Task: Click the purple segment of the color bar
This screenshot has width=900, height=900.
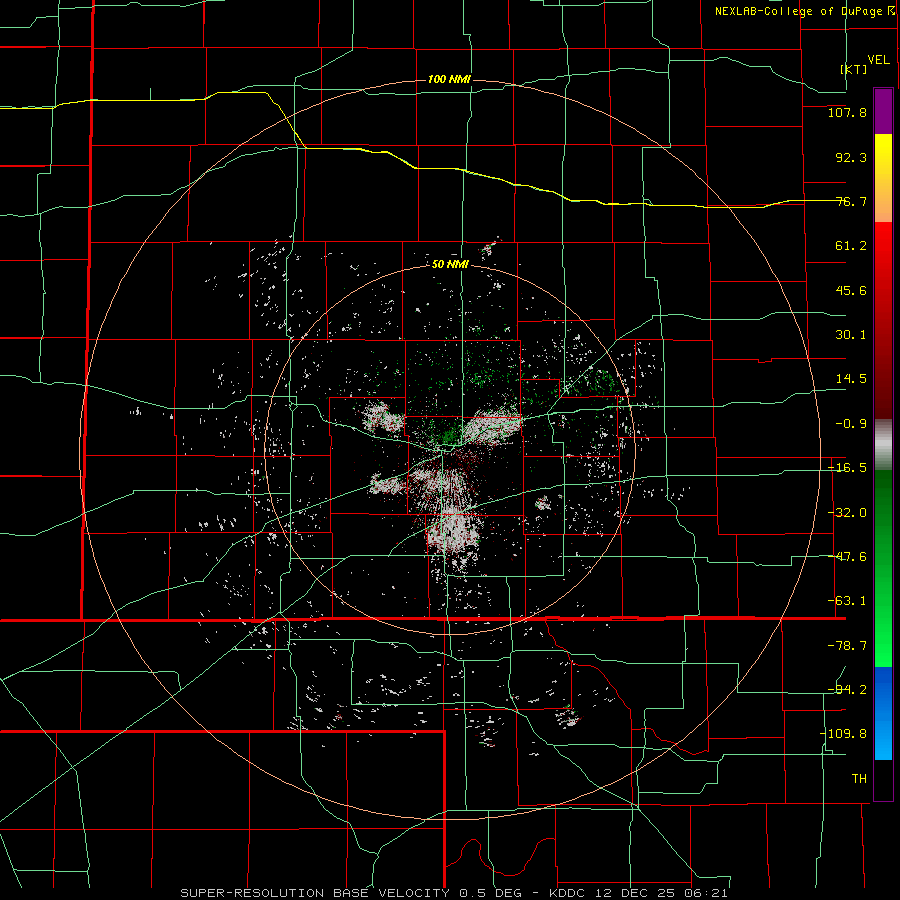Action: [x=883, y=111]
